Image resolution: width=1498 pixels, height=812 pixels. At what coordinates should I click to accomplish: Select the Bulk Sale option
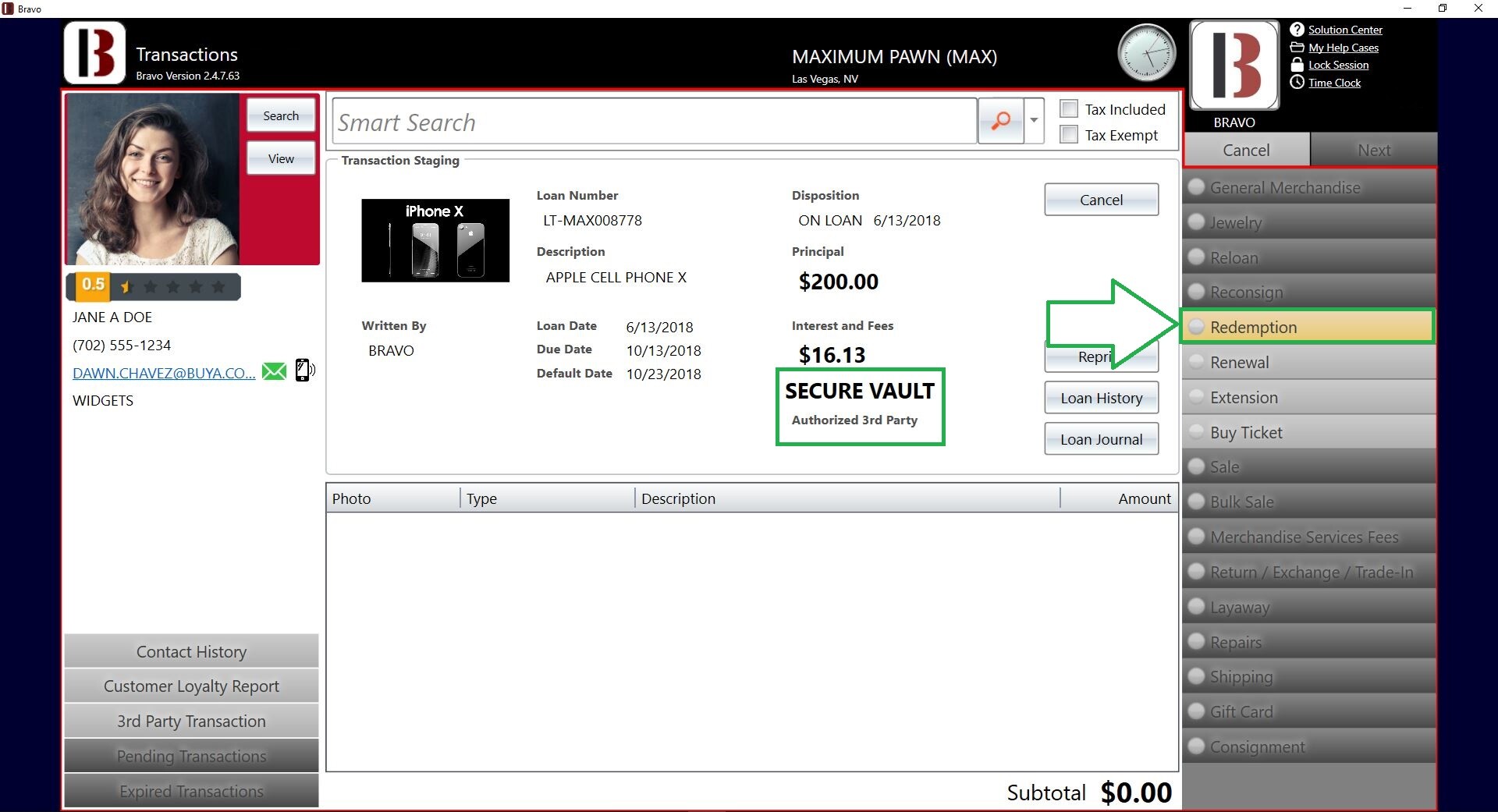pyautogui.click(x=1309, y=502)
